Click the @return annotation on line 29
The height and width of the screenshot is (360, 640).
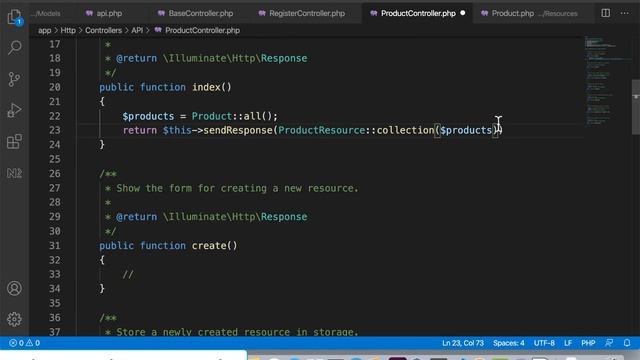136,217
